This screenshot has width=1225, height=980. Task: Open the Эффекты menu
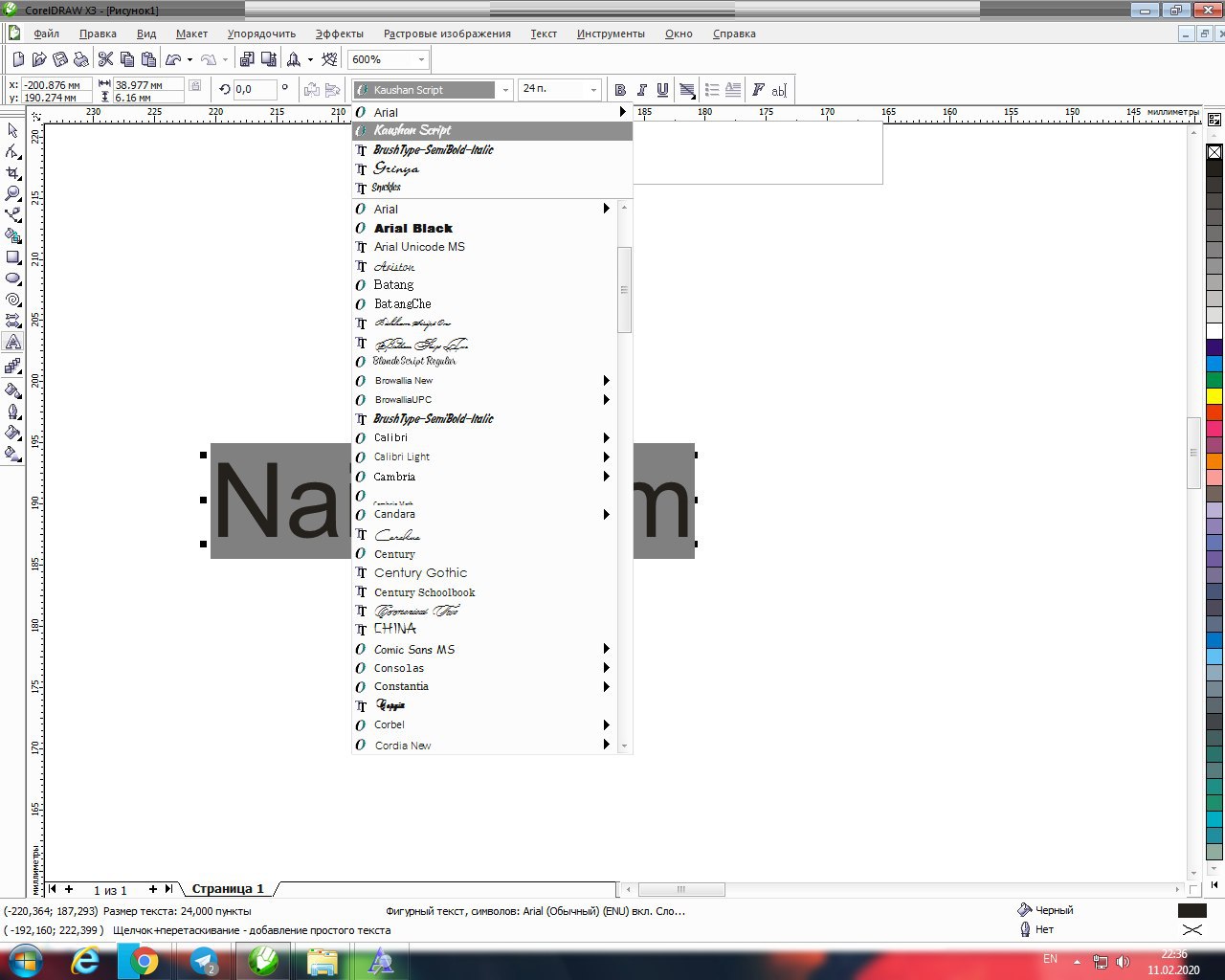coord(340,33)
